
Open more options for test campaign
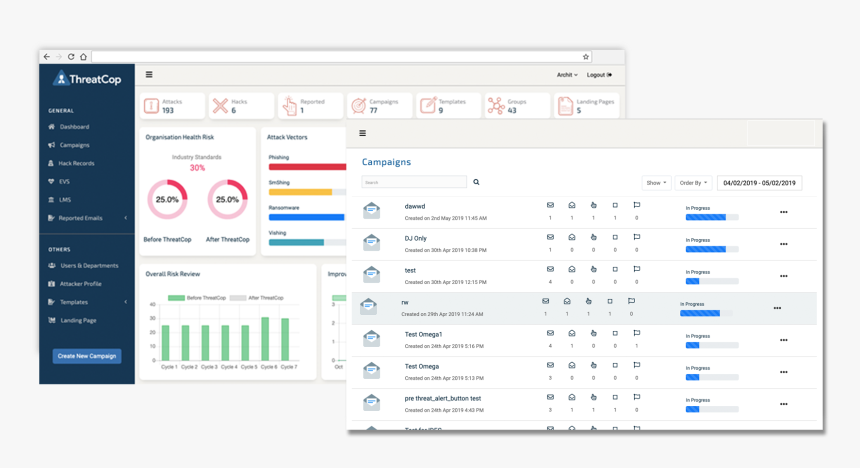pos(783,276)
